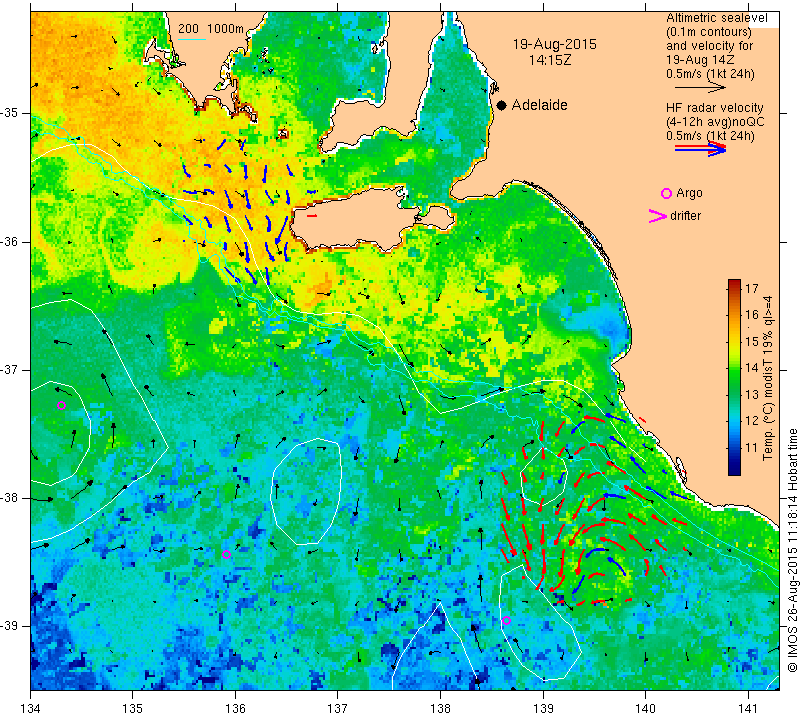Viewport: 800px width, 720px height.
Task: Click the 138 longitude axis label
Action: coord(440,709)
